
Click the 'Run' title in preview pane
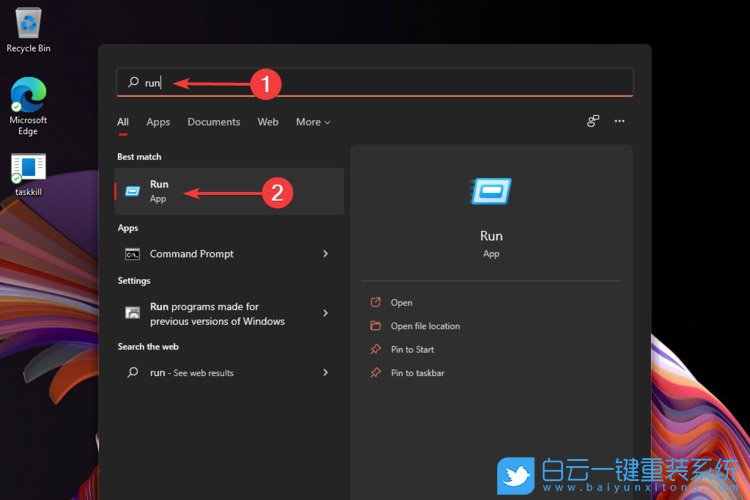click(491, 236)
